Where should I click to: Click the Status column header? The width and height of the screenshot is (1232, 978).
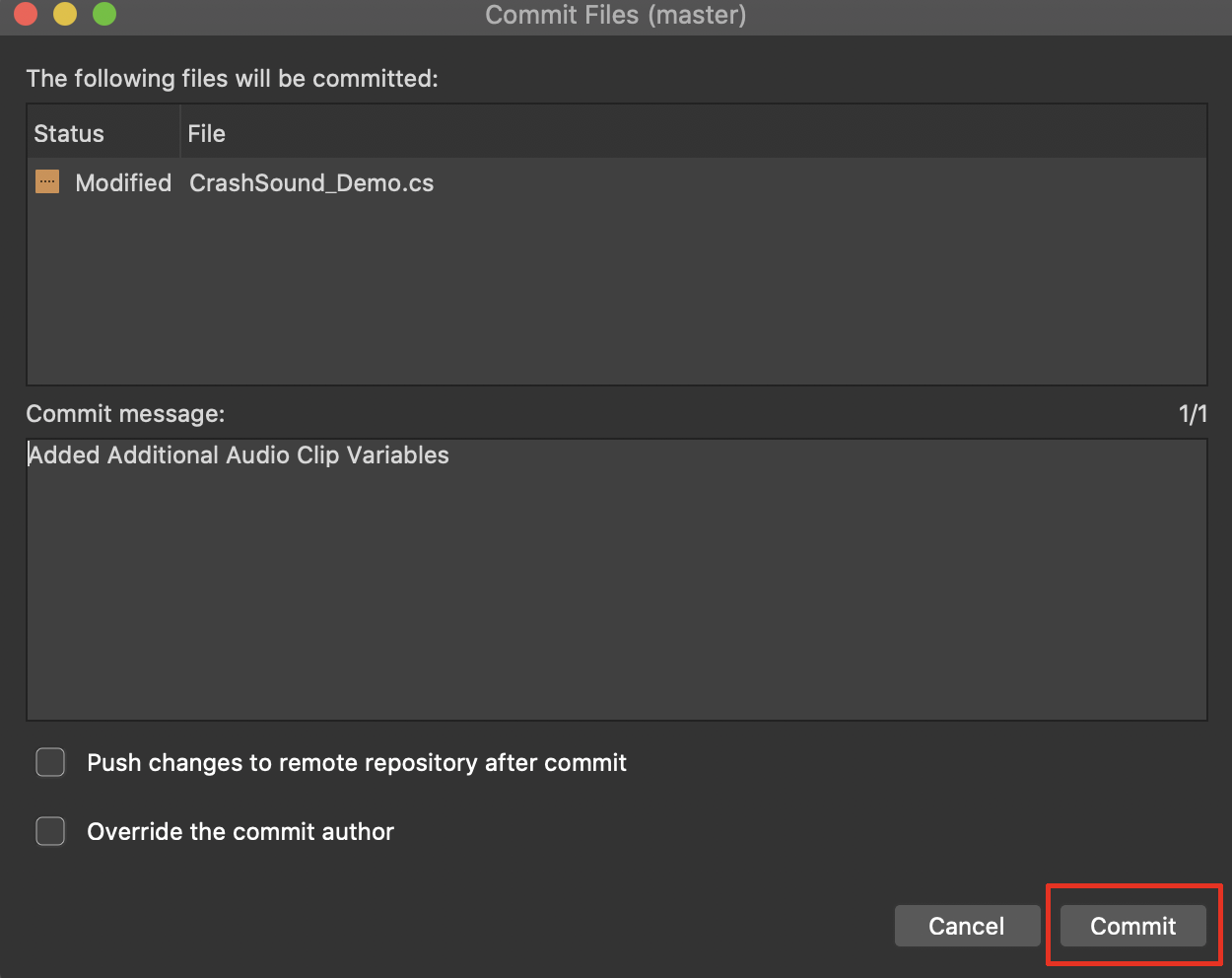(69, 134)
